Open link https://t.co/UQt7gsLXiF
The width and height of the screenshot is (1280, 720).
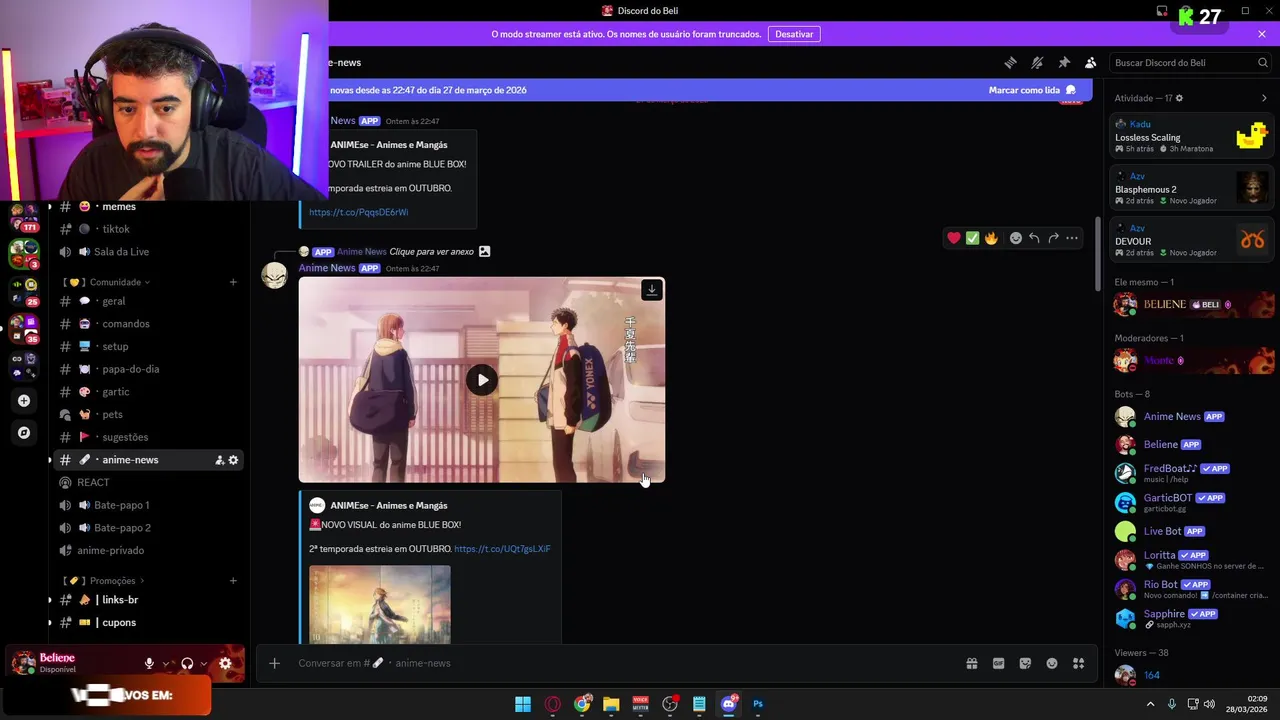coord(502,549)
